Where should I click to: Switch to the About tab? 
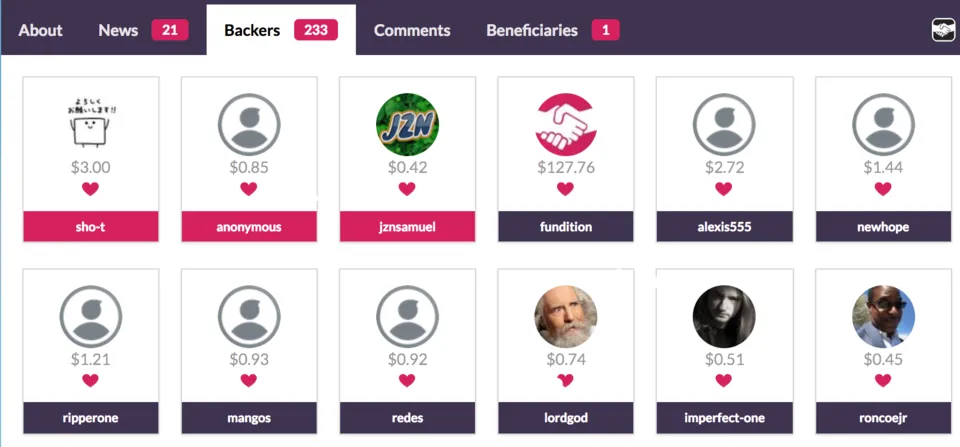click(x=40, y=30)
